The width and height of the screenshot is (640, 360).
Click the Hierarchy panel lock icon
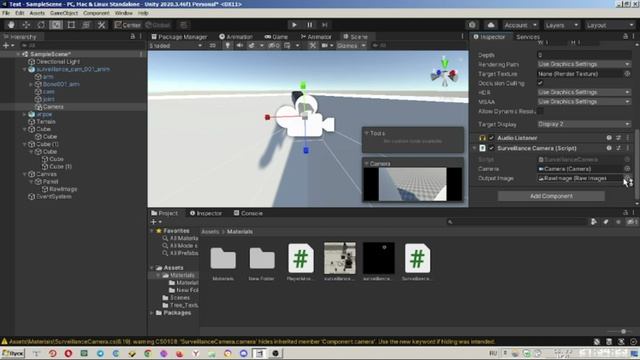(132, 36)
